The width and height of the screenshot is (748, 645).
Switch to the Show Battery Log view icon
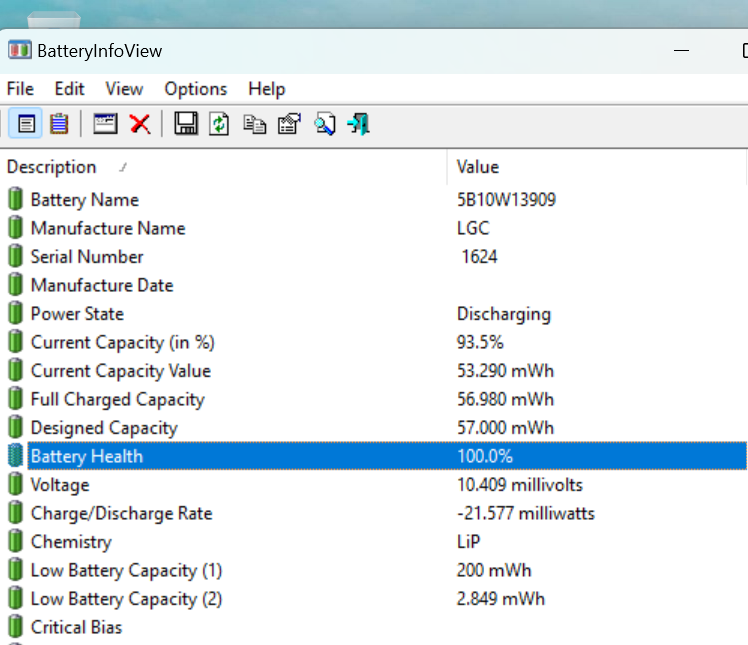tap(59, 124)
